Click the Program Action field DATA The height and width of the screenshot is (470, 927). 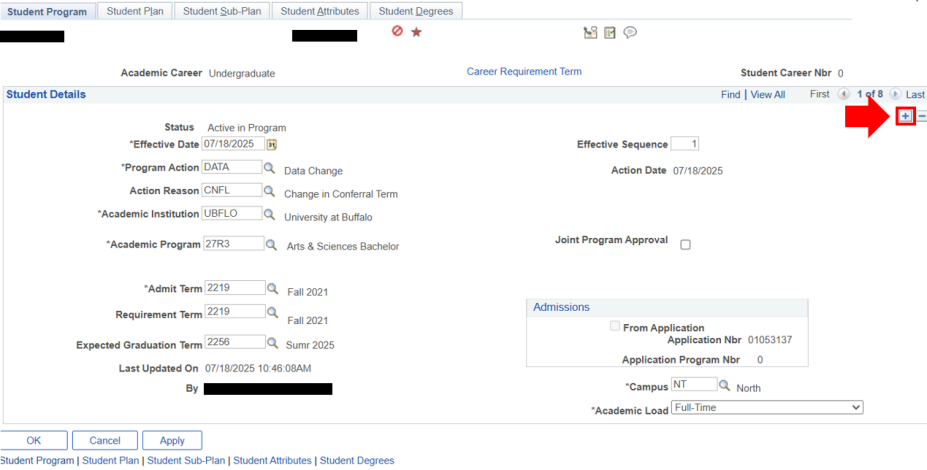pos(232,167)
